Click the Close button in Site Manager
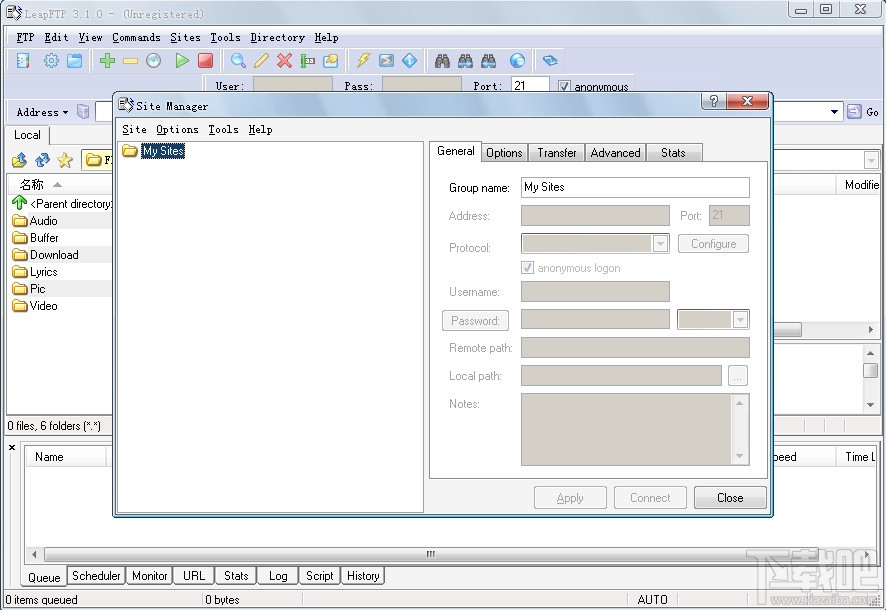The height and width of the screenshot is (610, 886). pos(730,498)
